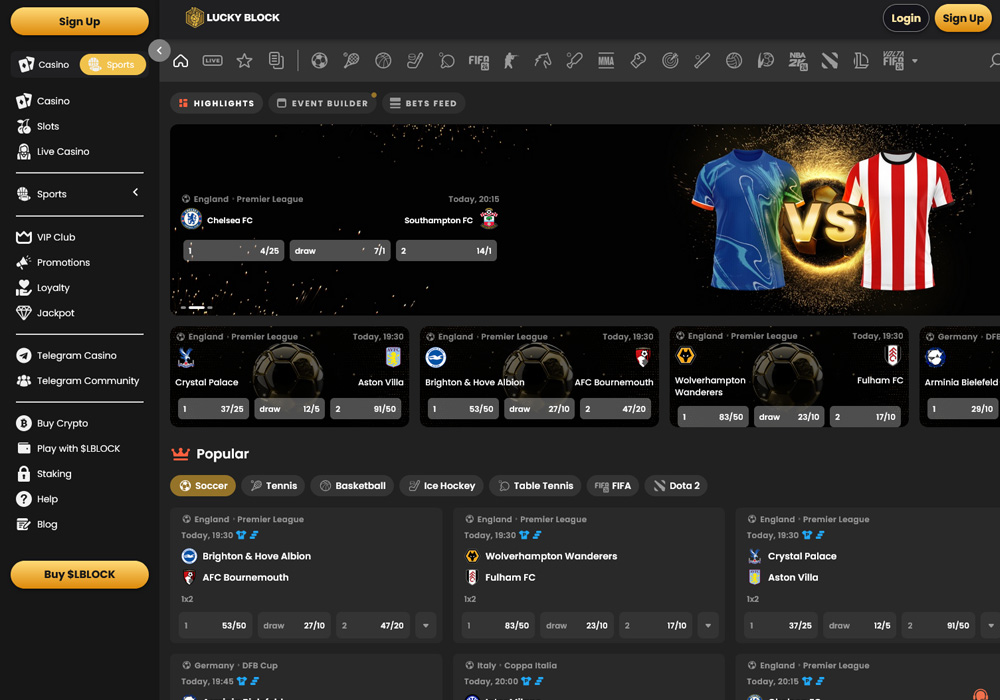Open the odds dropdown on Brighton match card
The image size is (1000, 700).
(x=425, y=625)
